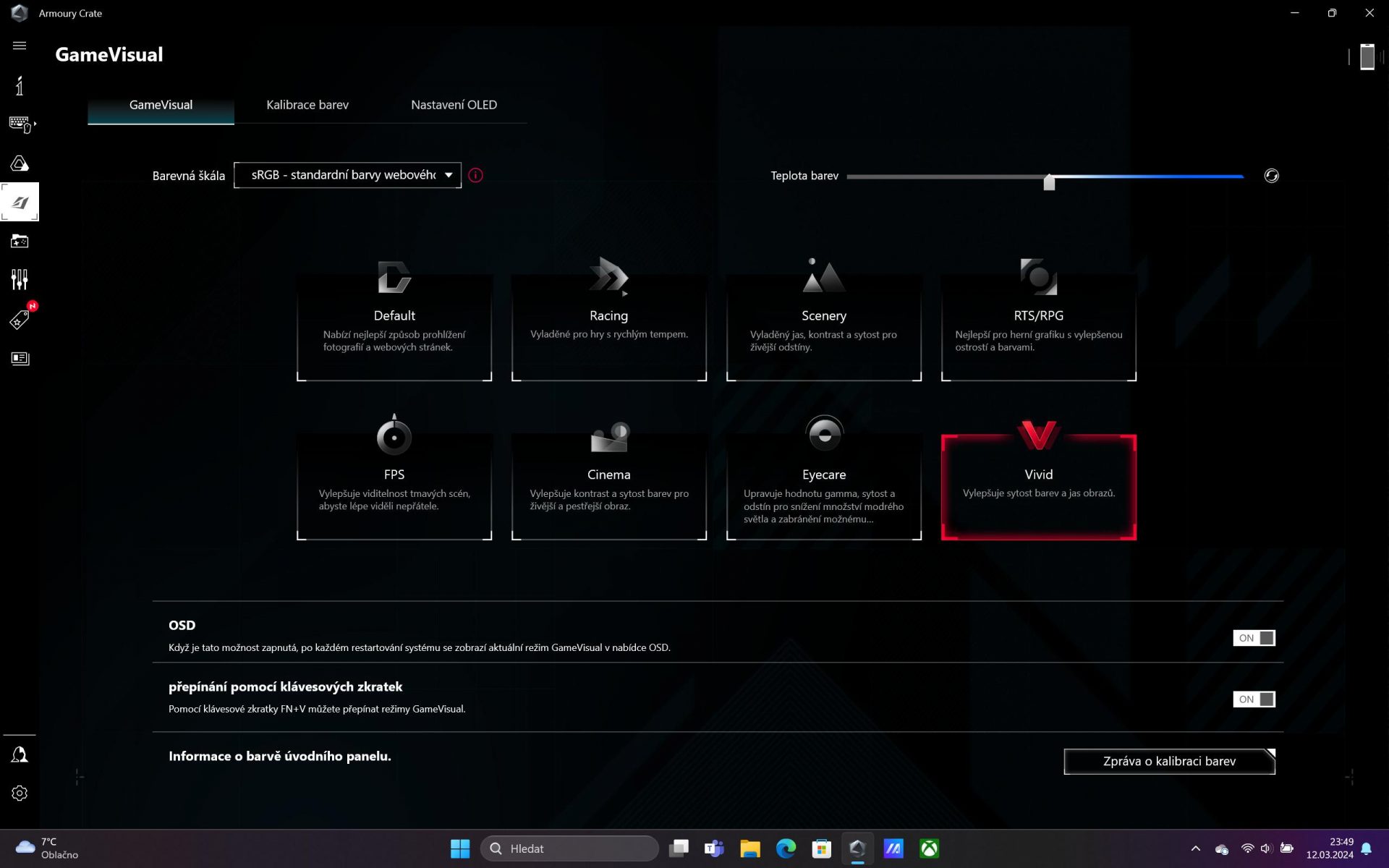
Task: Open the weather widget showing 7°C
Action: pyautogui.click(x=48, y=848)
